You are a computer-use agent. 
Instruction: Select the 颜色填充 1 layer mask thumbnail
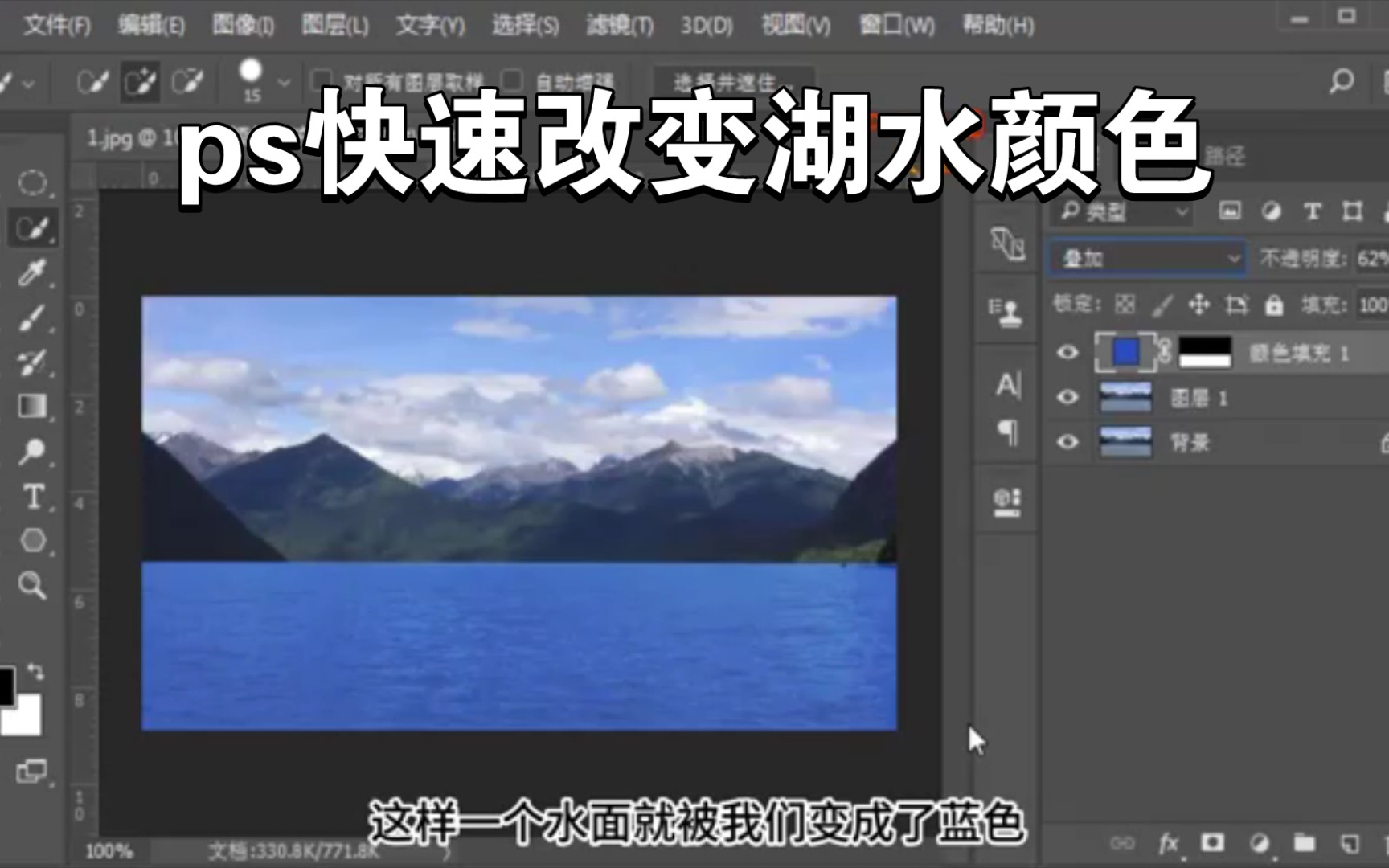[1204, 352]
